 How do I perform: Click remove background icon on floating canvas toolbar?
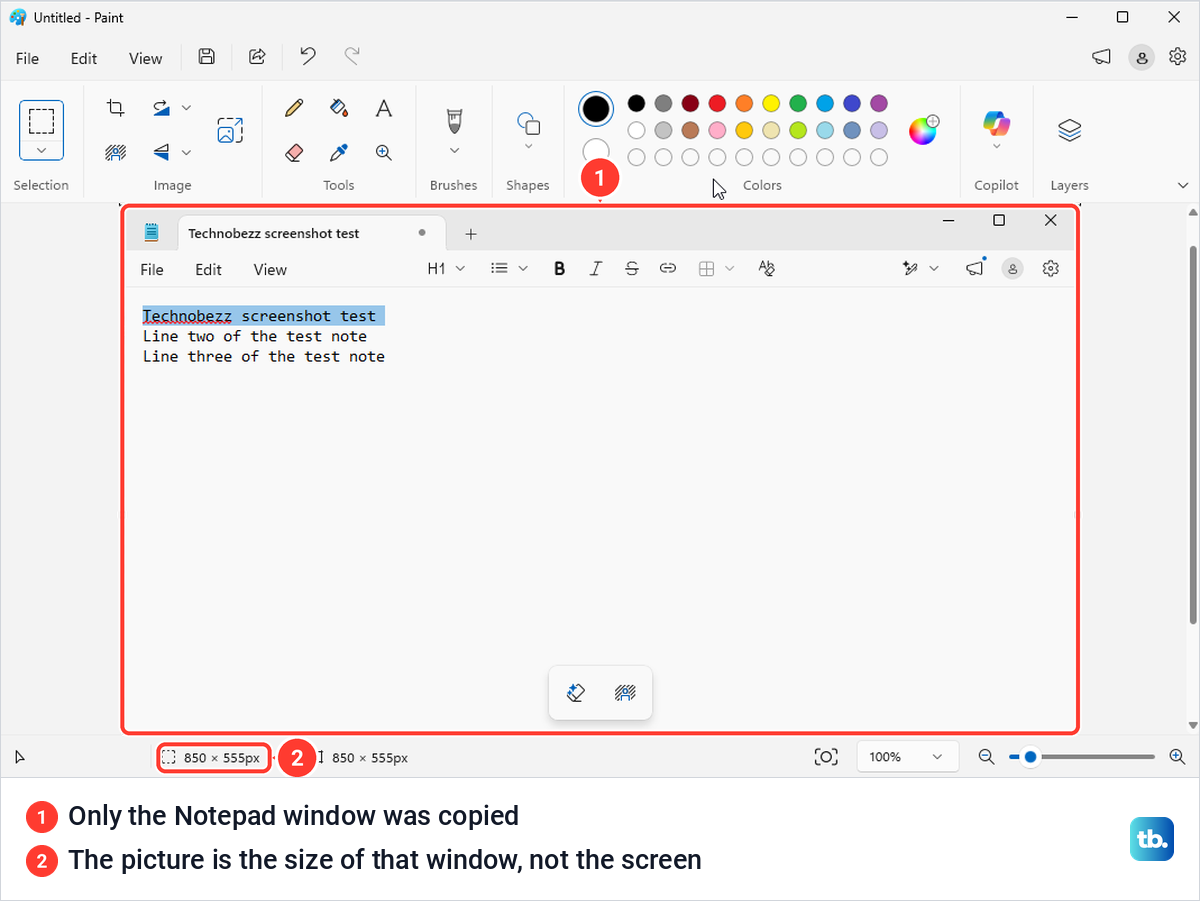[x=626, y=692]
